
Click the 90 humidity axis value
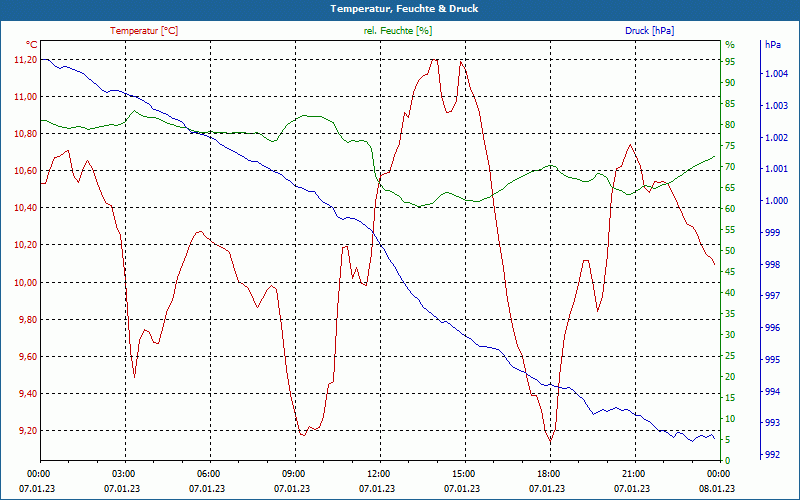coord(730,83)
